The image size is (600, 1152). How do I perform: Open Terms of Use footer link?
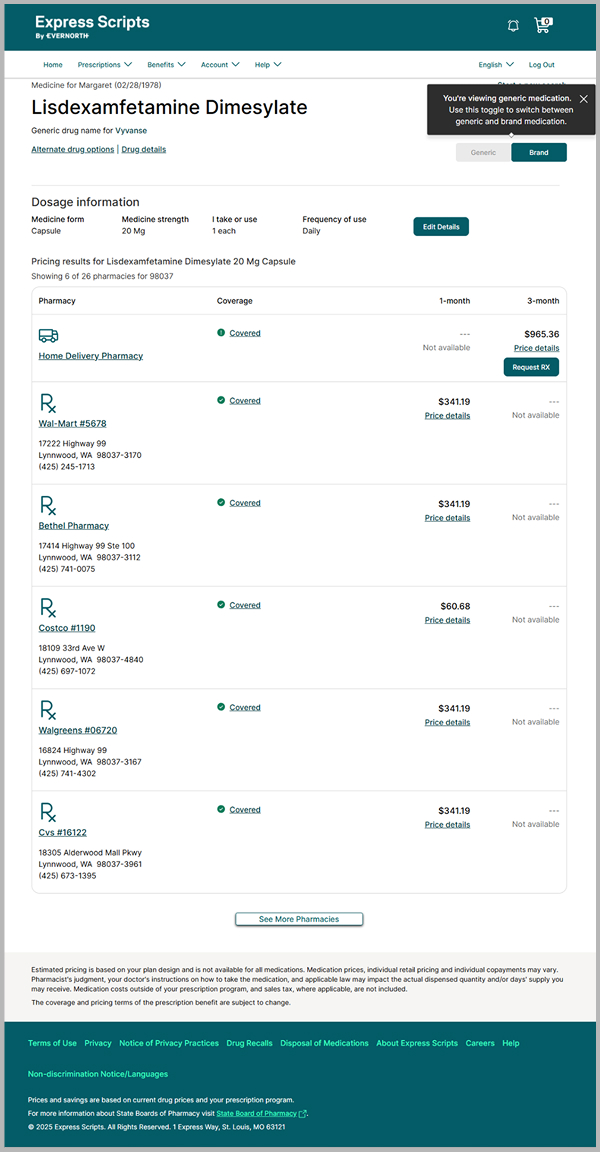tap(52, 1043)
